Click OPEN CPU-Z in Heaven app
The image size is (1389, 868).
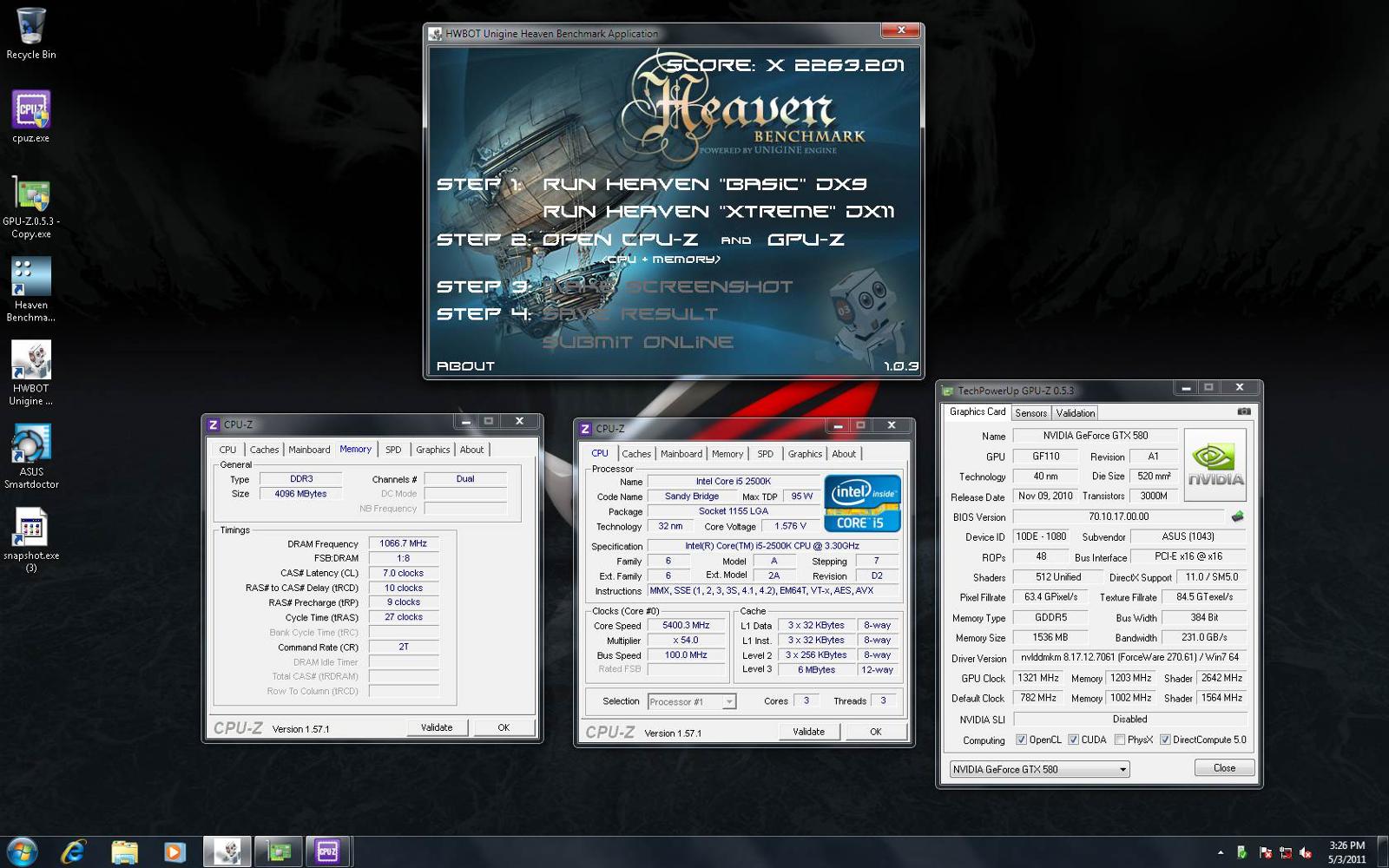(621, 240)
